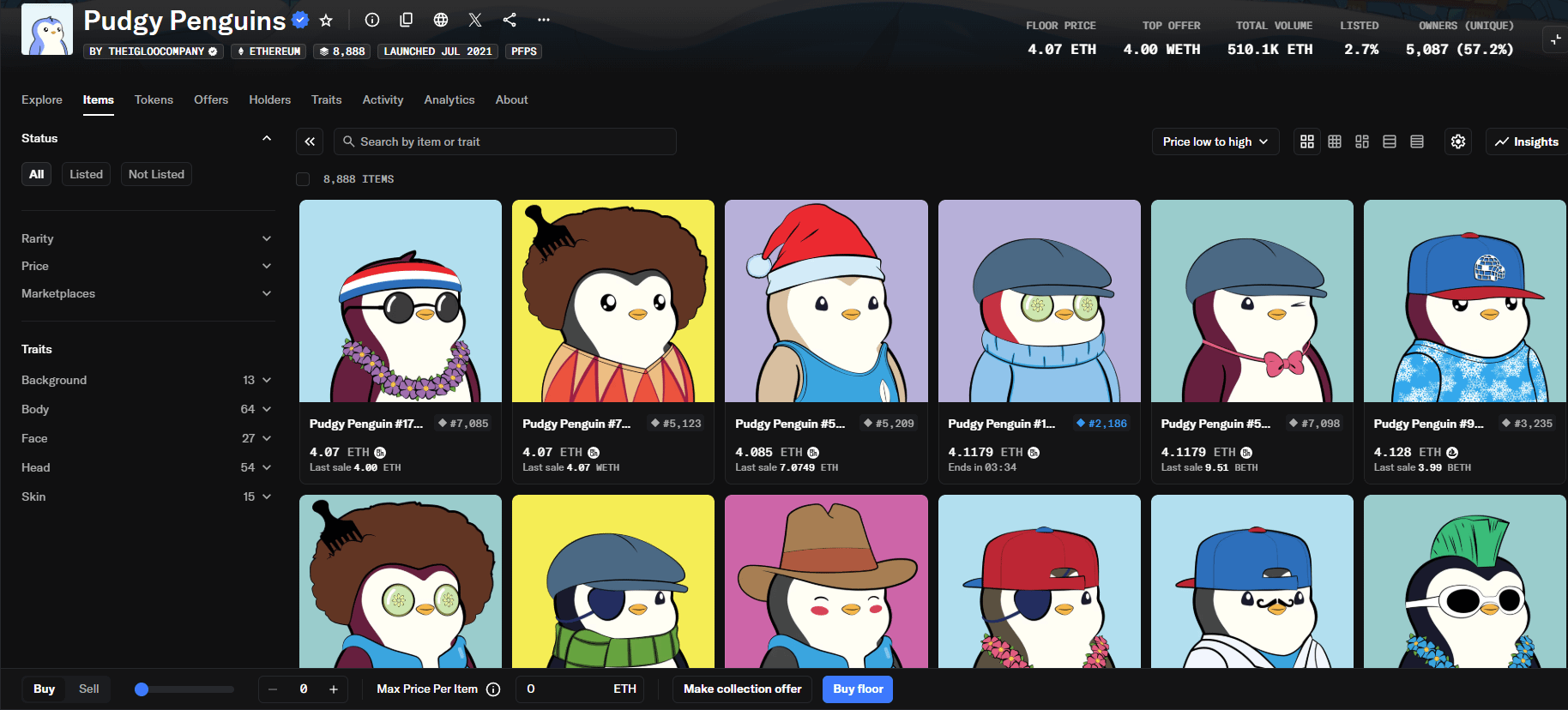
Task: Click the share icon in header
Action: [x=510, y=20]
